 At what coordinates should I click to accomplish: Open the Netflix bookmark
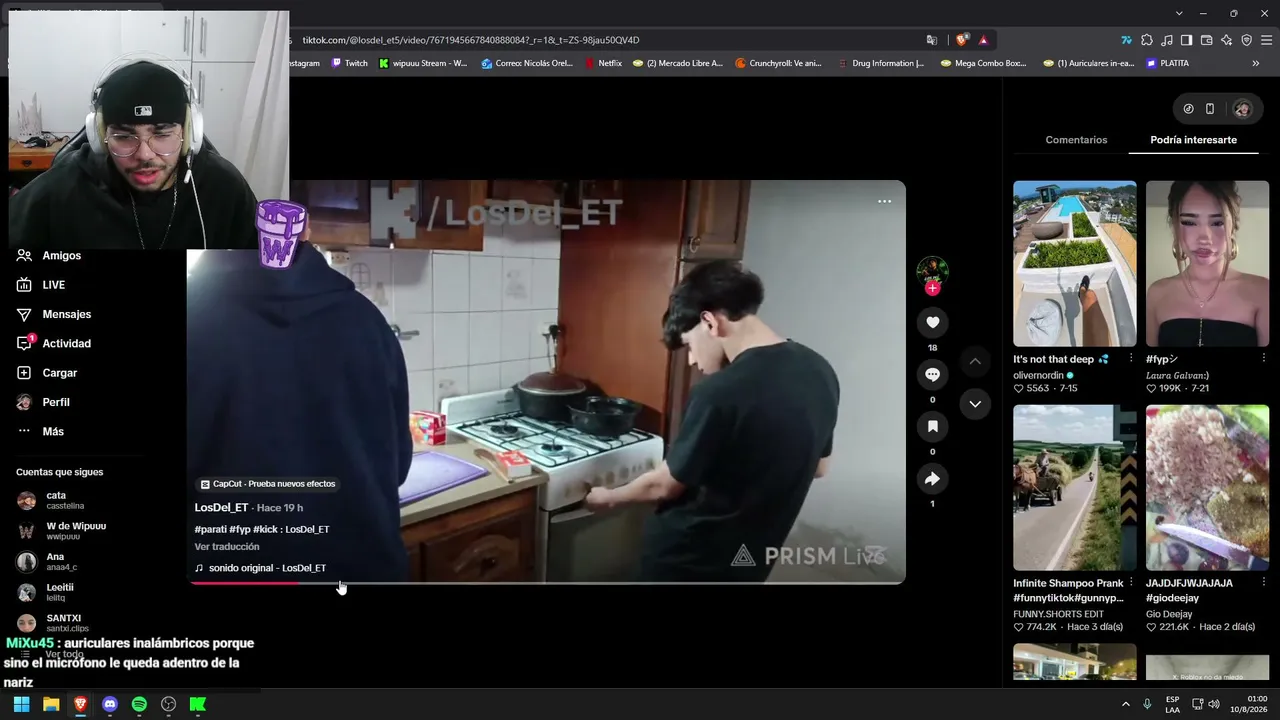tap(603, 63)
